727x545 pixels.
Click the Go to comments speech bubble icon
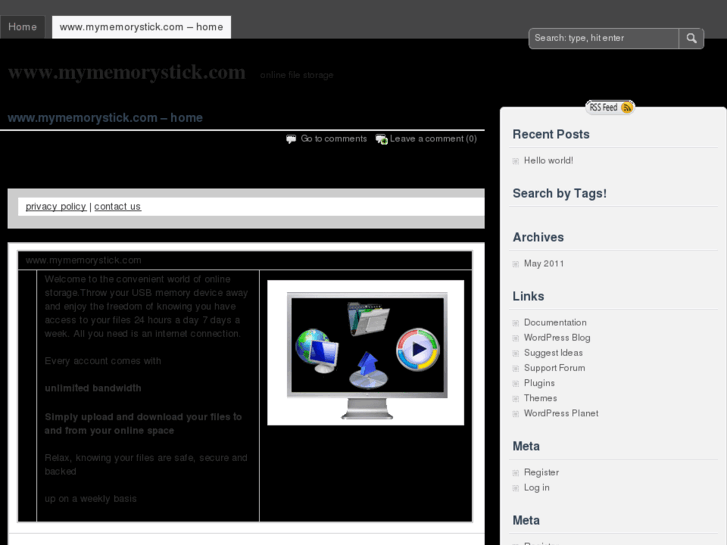click(x=291, y=139)
